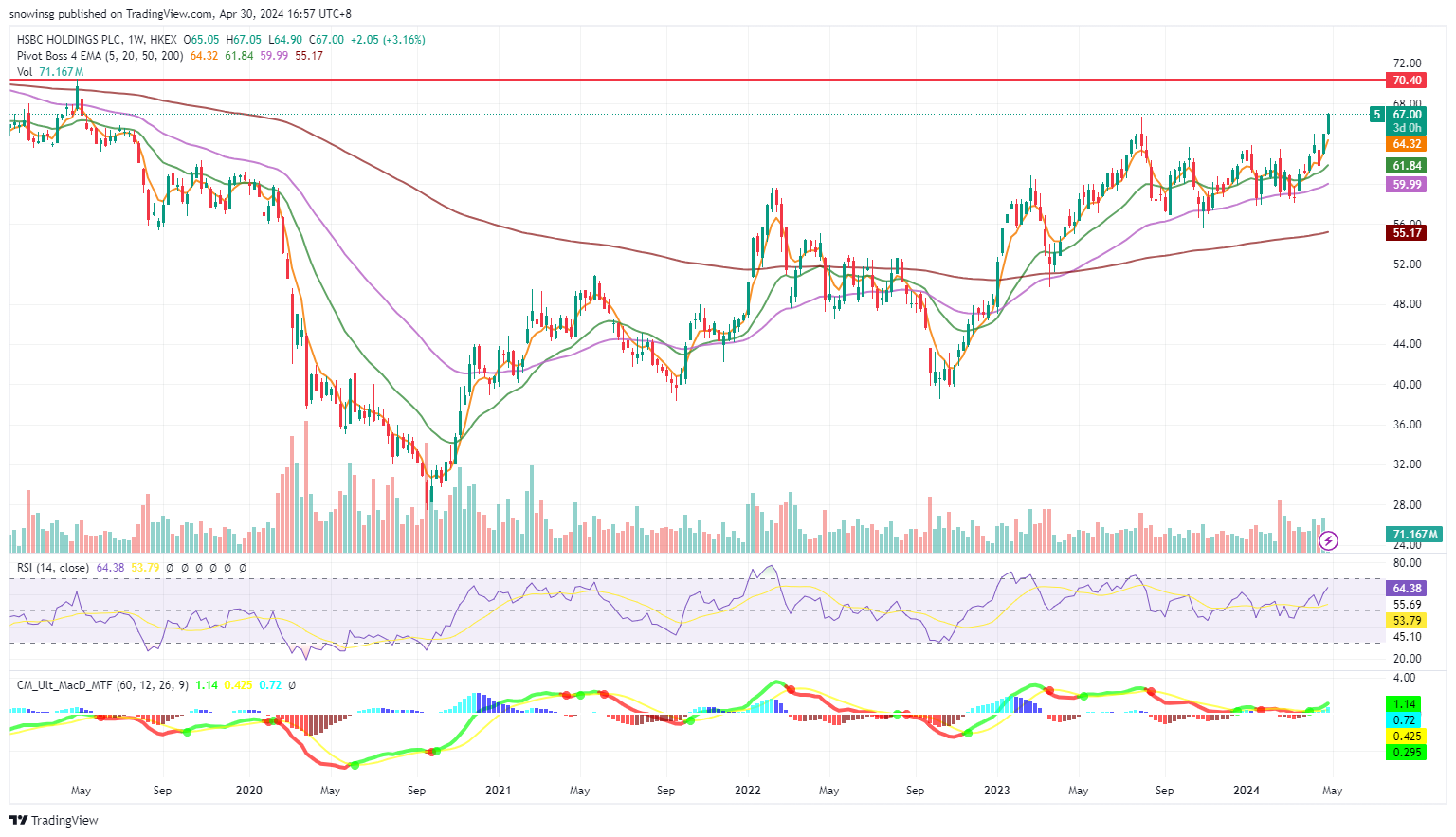
Task: Click the 55.17 EMA value in legend
Action: click(309, 56)
